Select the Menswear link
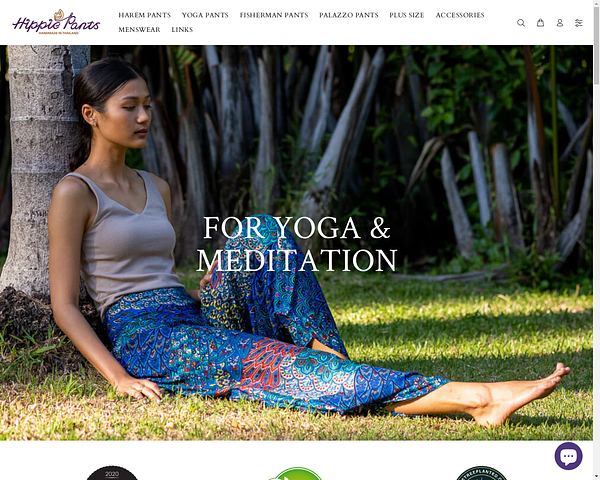The image size is (600, 480). coord(139,30)
